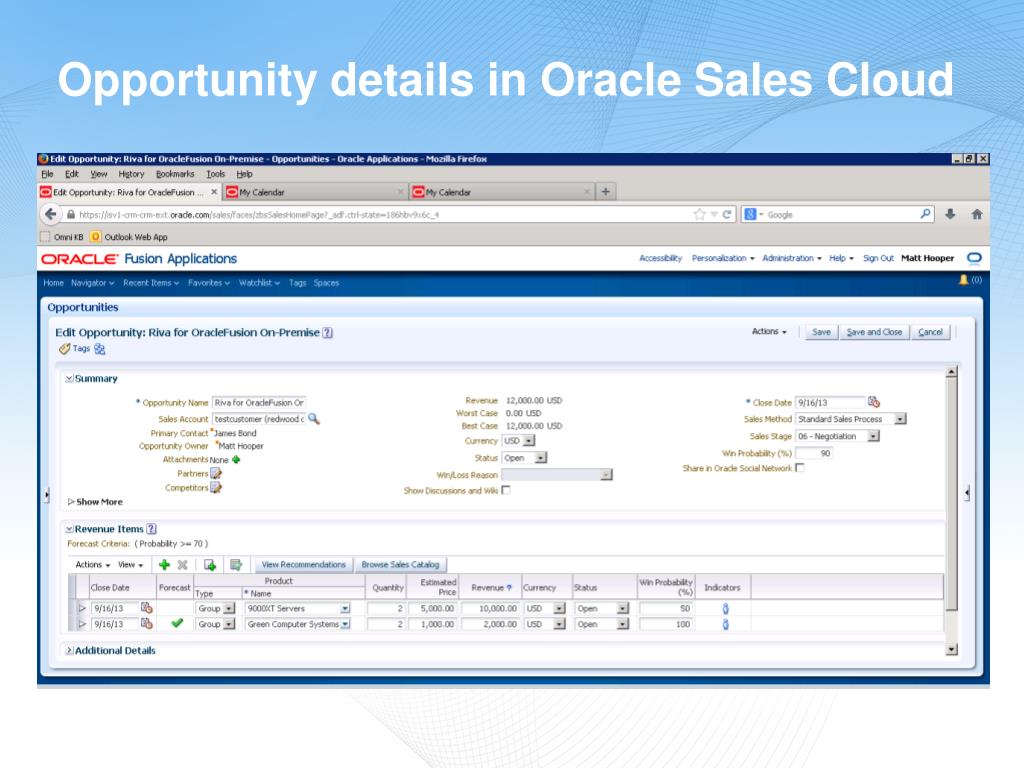Edit Partners with pencil icon
Image resolution: width=1024 pixels, height=768 pixels.
[x=216, y=473]
